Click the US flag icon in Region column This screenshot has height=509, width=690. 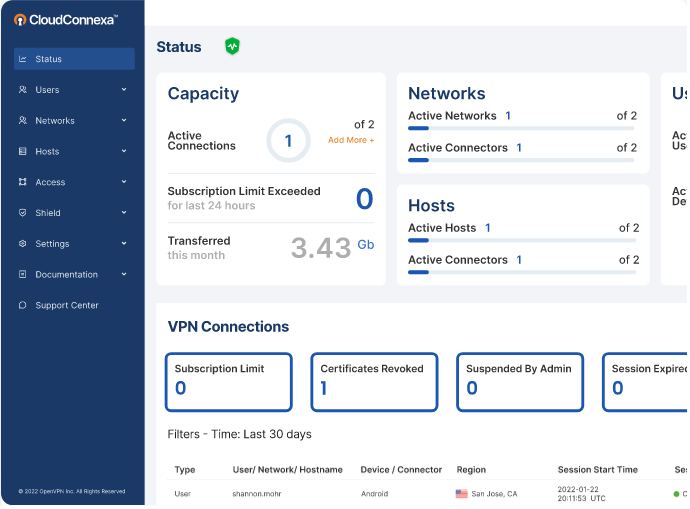pos(462,494)
